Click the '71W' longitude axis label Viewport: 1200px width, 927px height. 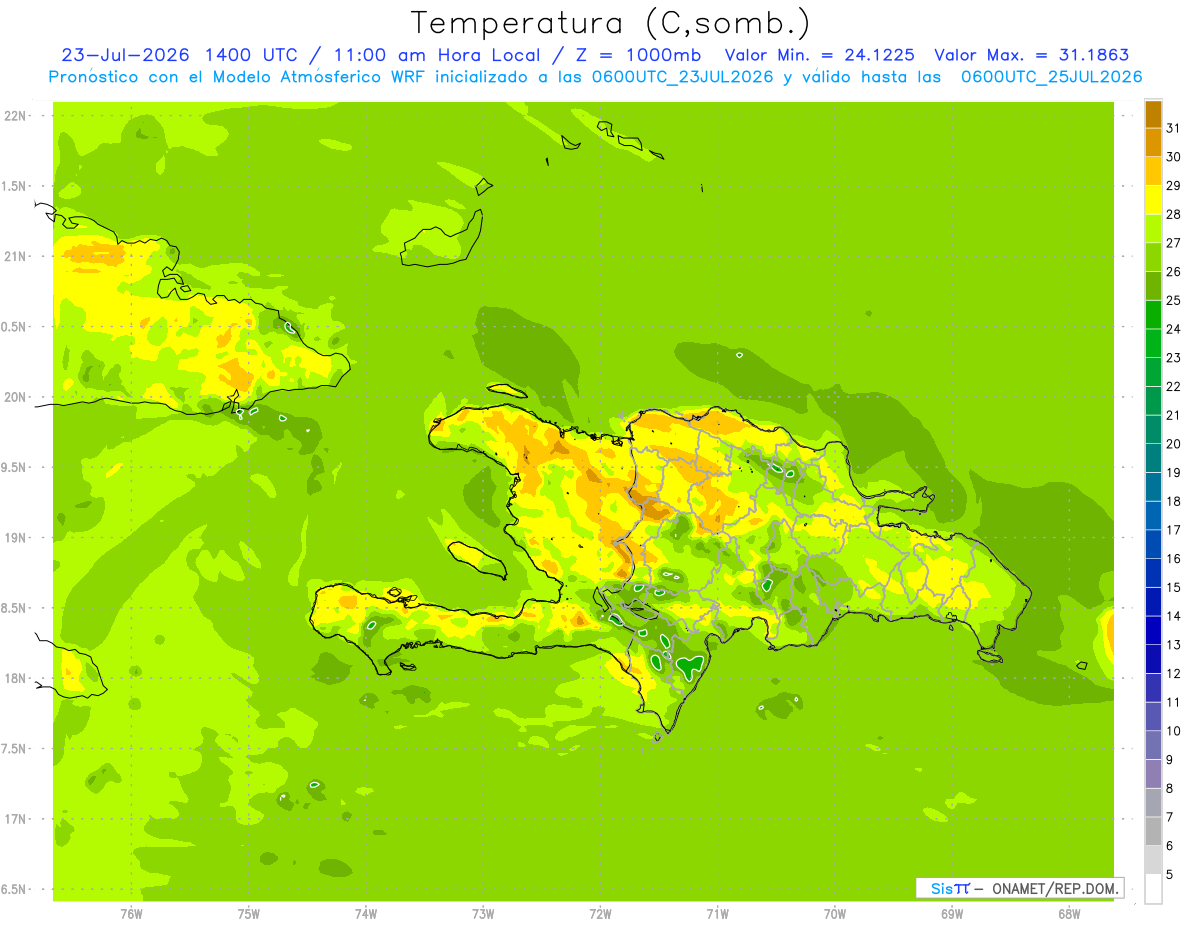[717, 913]
